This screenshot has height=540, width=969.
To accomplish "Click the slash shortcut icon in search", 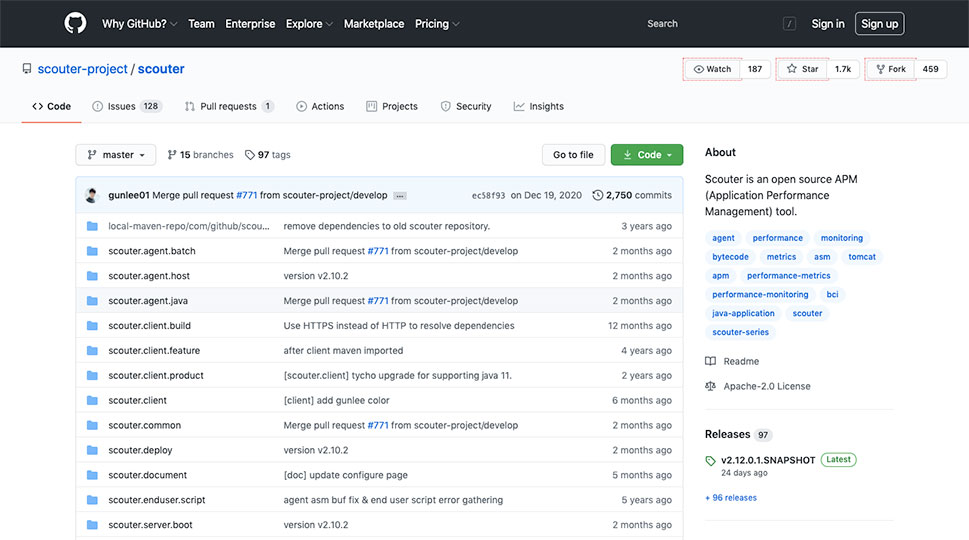I will coord(789,23).
